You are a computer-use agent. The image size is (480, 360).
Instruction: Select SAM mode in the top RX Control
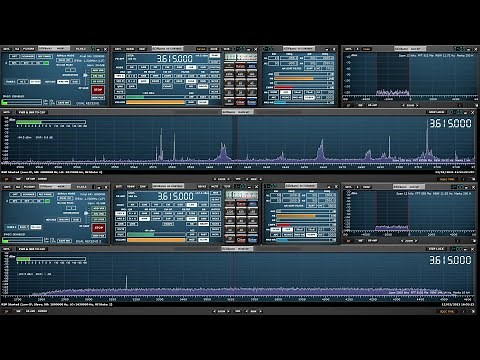pos(143,67)
